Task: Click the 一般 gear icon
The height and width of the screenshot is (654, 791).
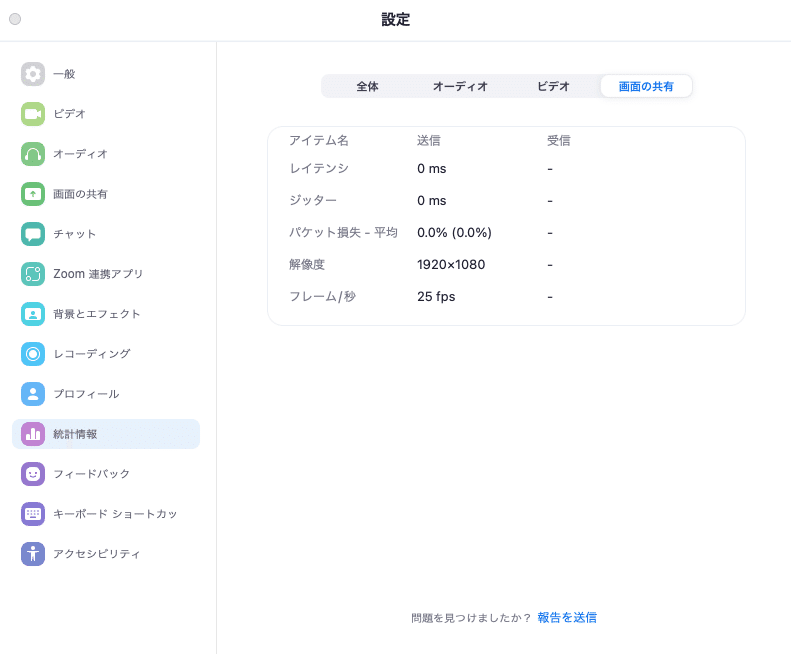Action: pos(33,74)
